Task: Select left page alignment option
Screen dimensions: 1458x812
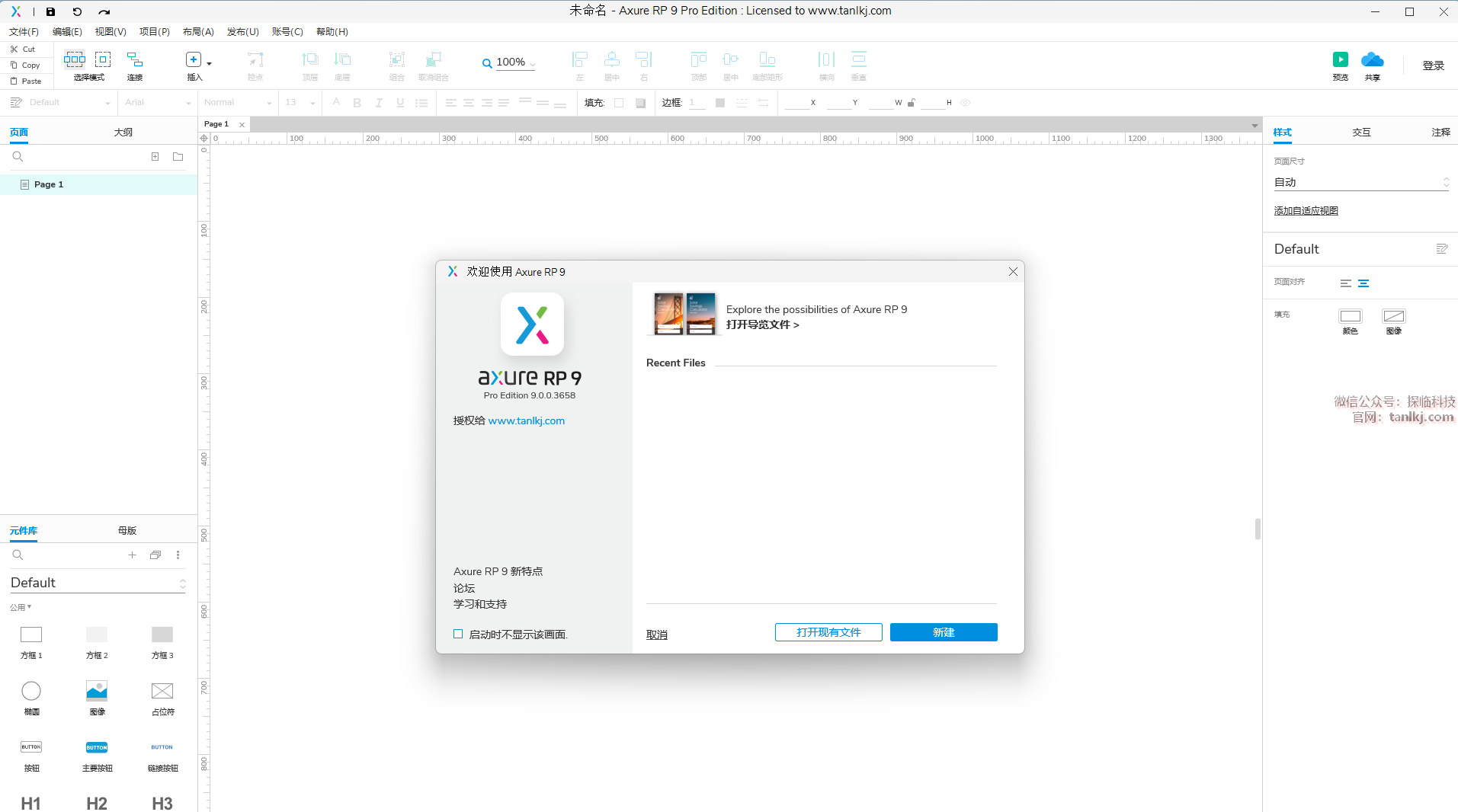Action: pyautogui.click(x=1345, y=283)
